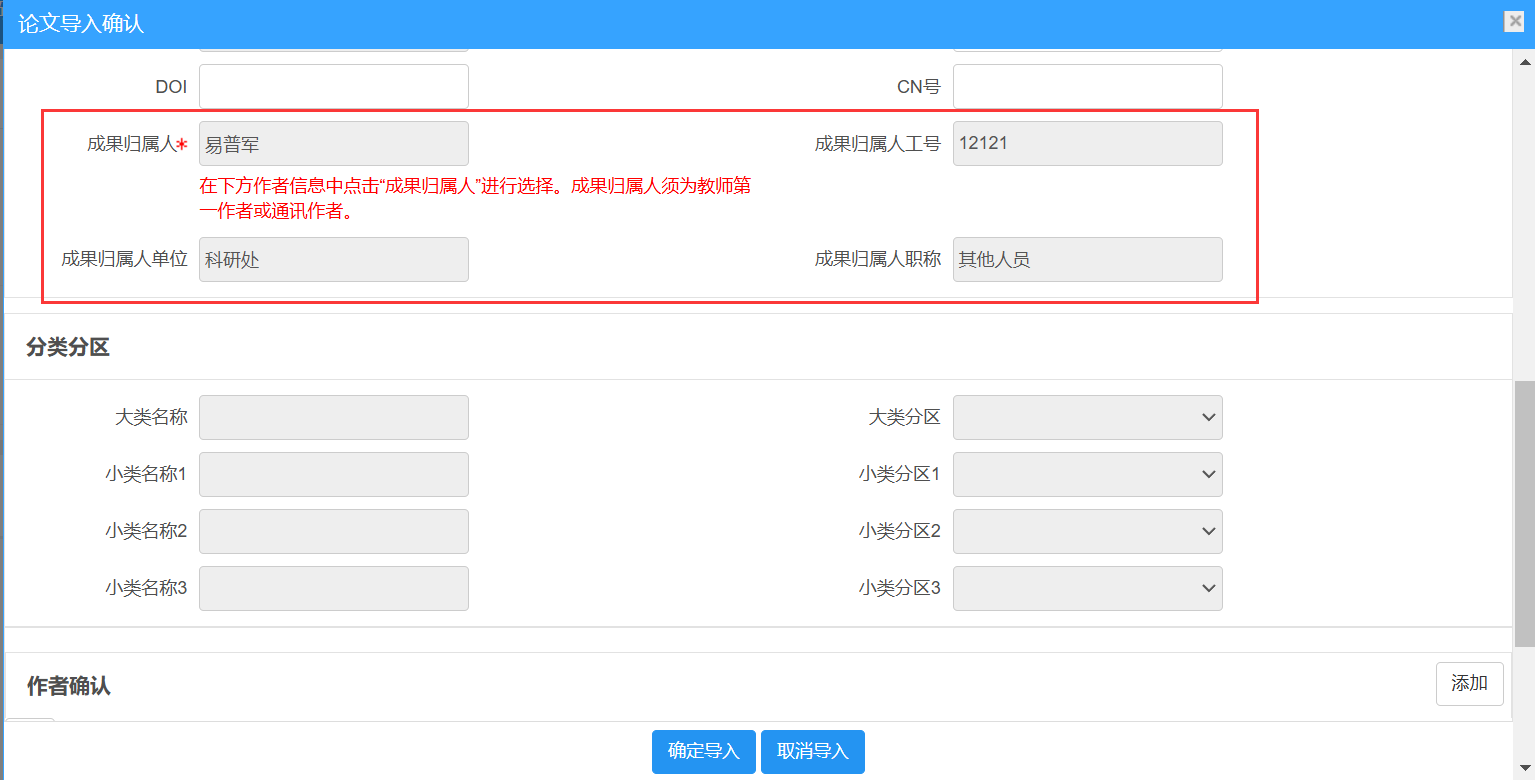The height and width of the screenshot is (780, 1535).
Task: Click the 成果归属人 field showing 易普军
Action: (334, 143)
